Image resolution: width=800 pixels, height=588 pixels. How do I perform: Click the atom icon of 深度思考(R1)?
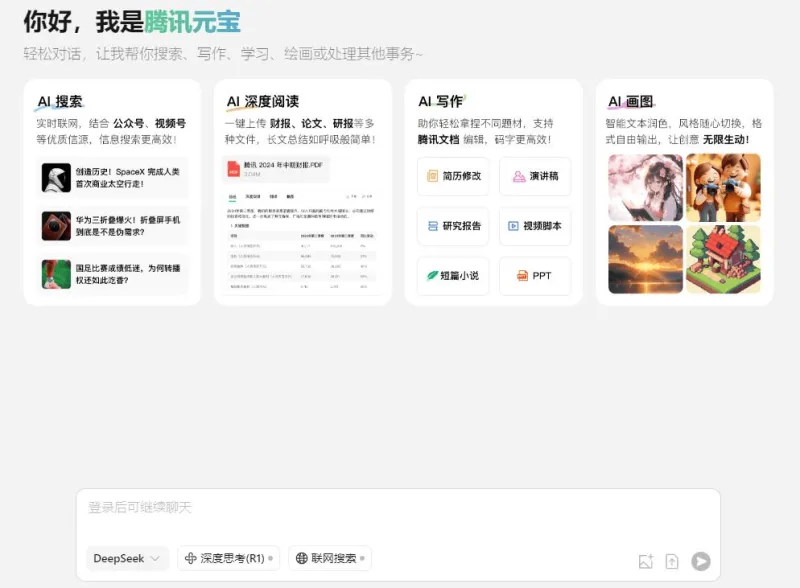(x=190, y=558)
